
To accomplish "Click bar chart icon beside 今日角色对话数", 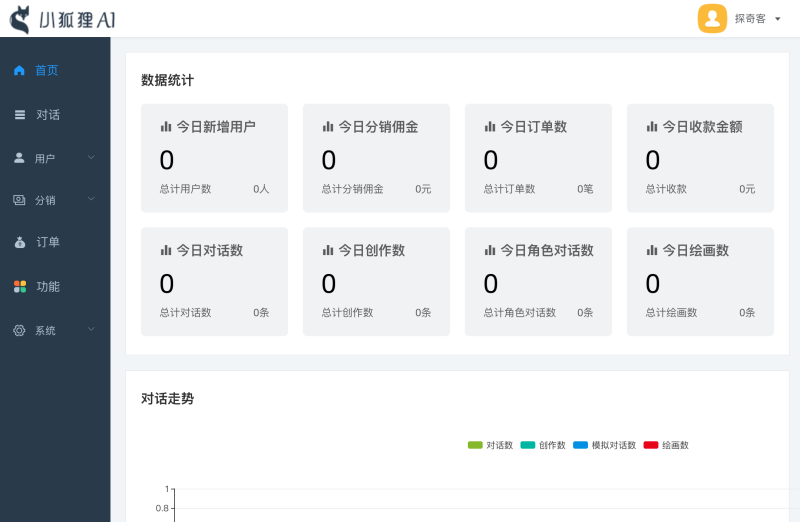I will (x=490, y=250).
